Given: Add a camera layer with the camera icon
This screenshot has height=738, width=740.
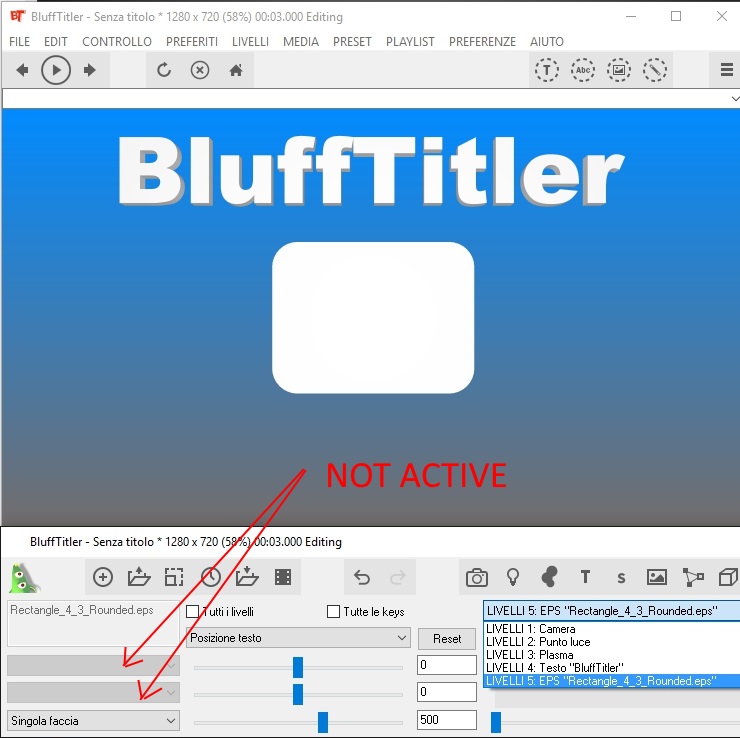Looking at the screenshot, I should [477, 577].
